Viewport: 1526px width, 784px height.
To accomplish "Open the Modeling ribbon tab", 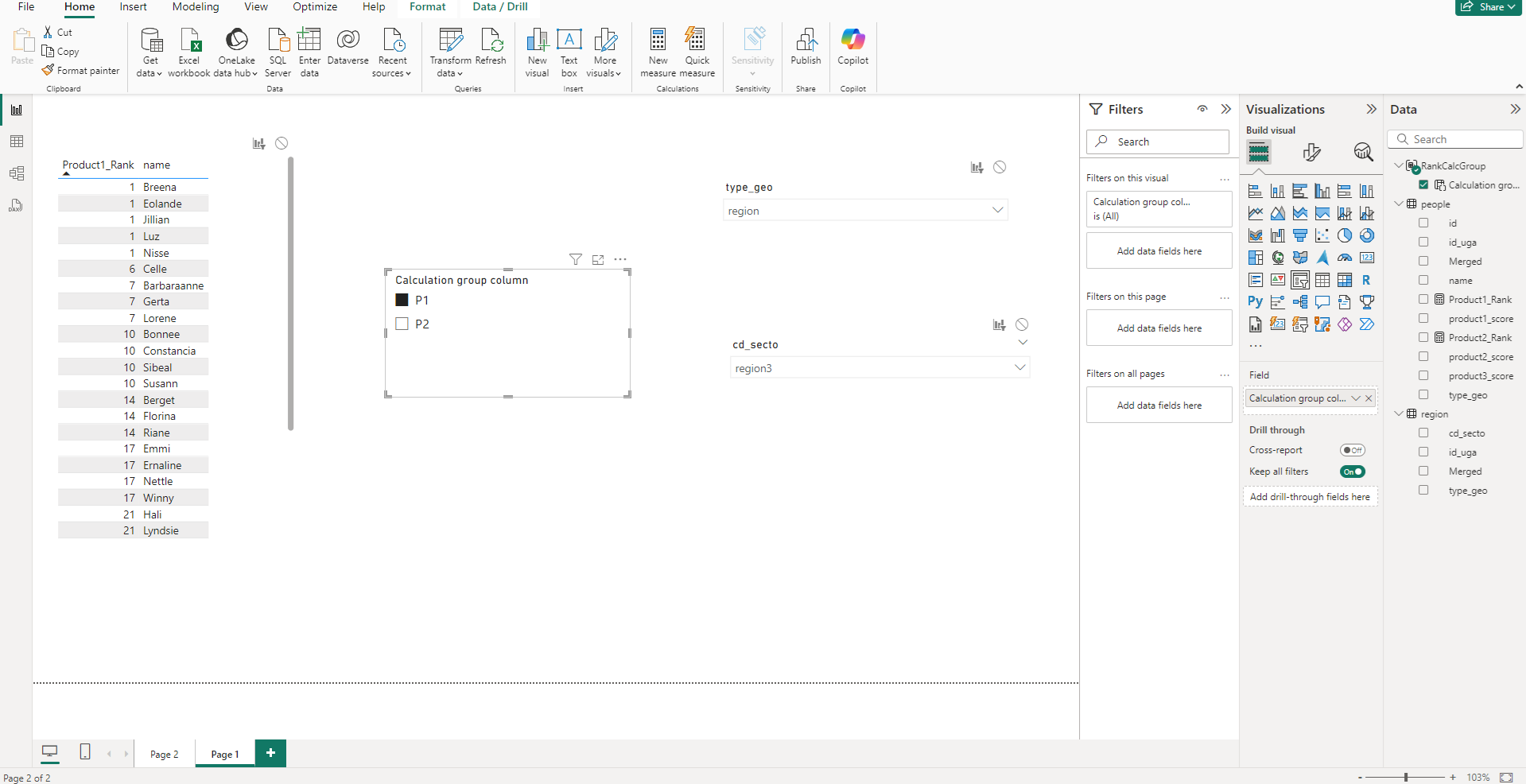I will pos(196,7).
